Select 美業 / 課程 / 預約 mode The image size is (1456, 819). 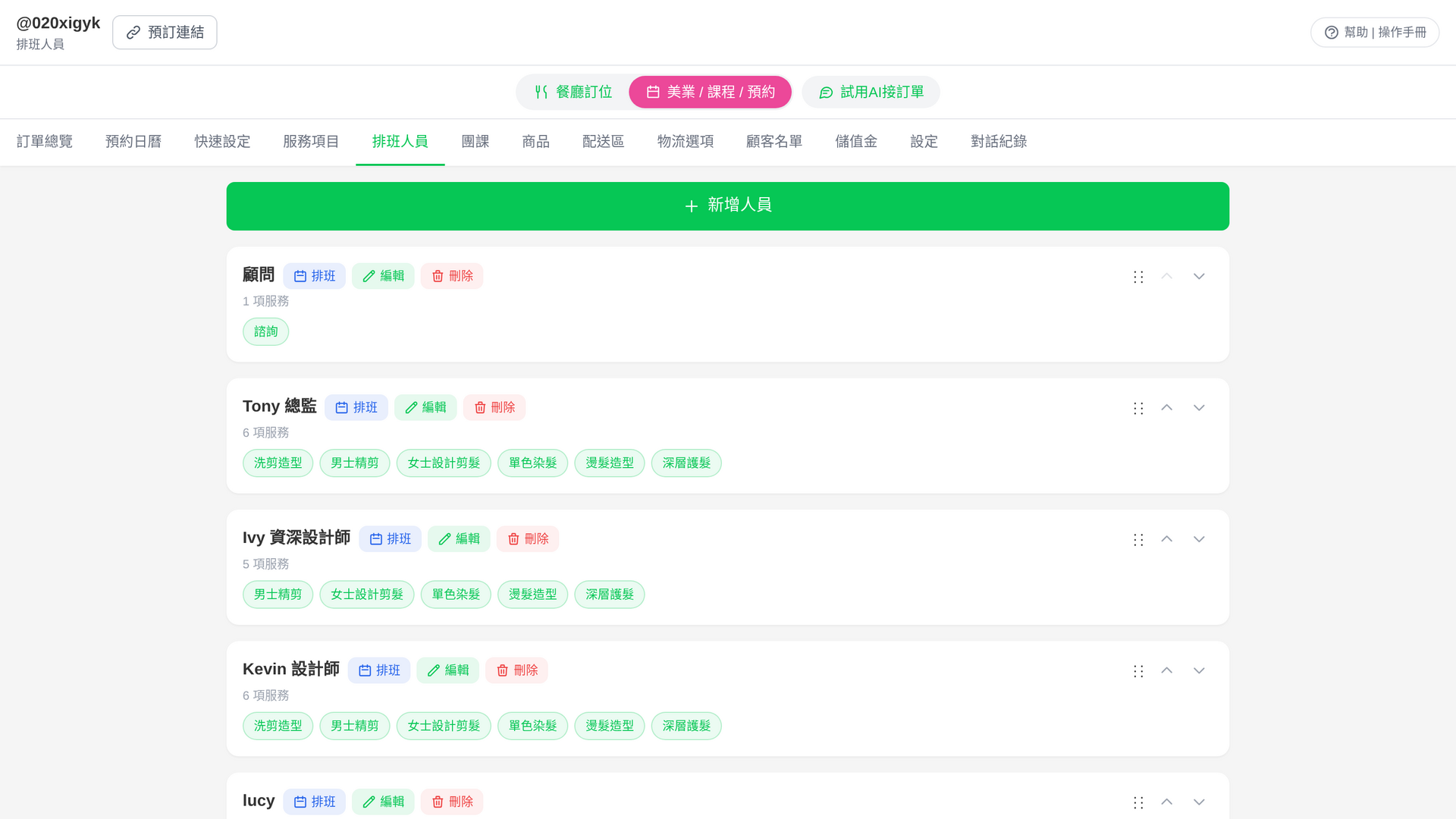click(710, 92)
